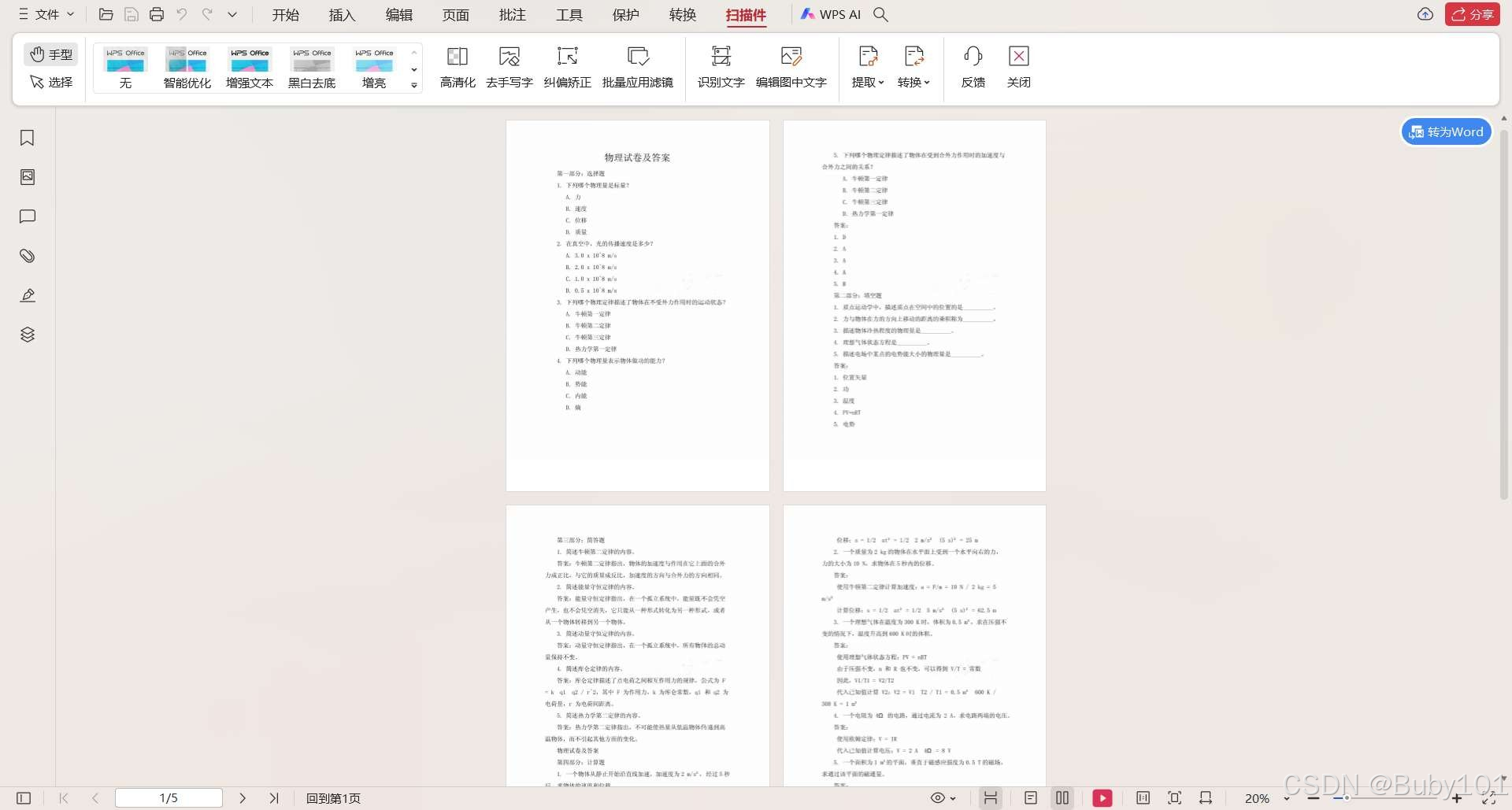
Task: Switch to the 插入 tab
Action: 342,15
